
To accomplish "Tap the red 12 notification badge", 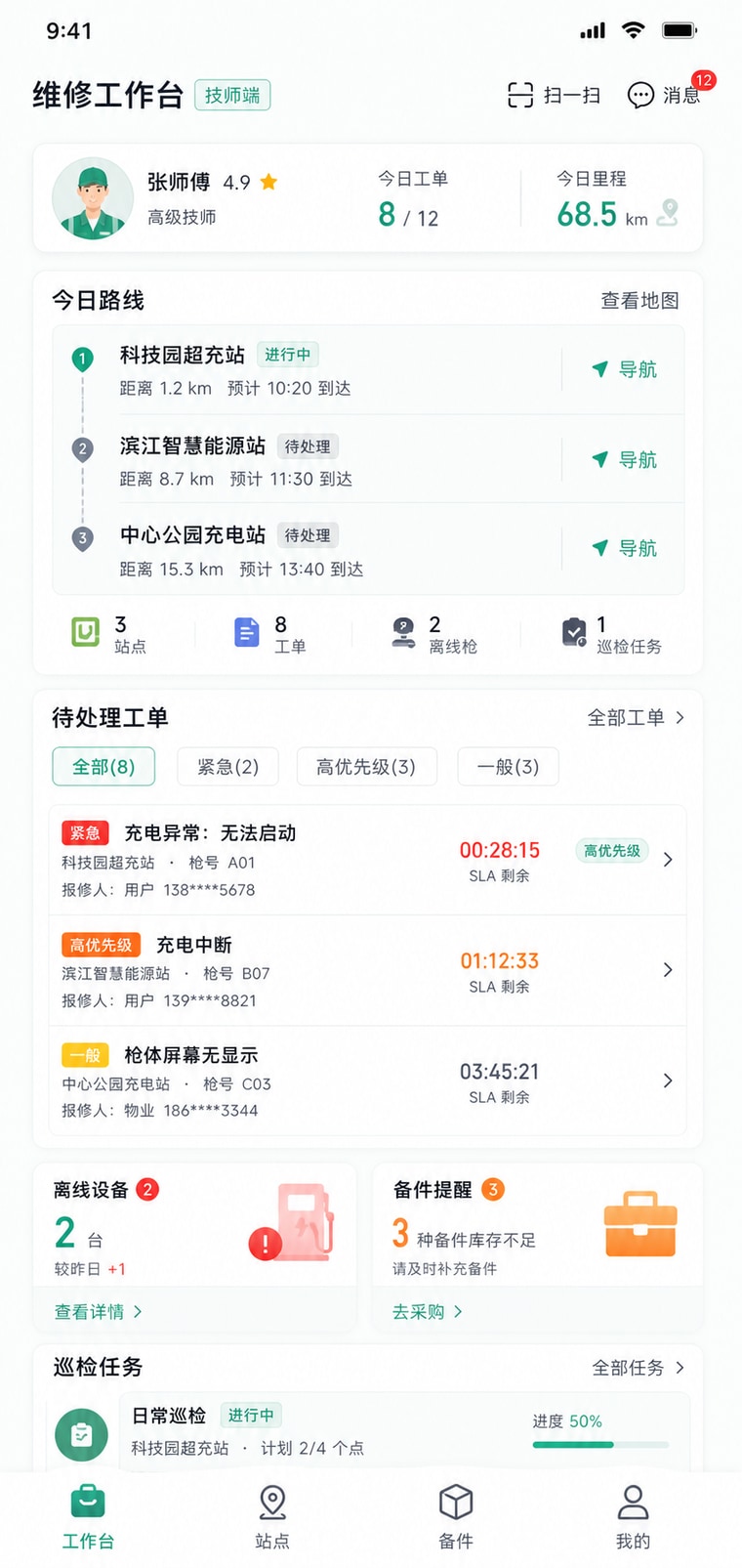I will (x=703, y=80).
